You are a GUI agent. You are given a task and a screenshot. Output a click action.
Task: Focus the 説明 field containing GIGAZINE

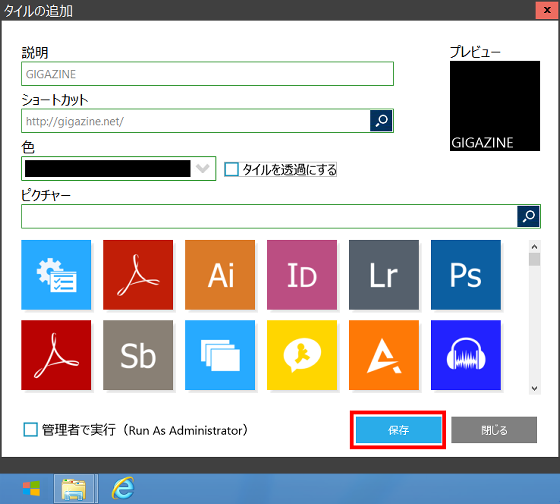pos(208,74)
